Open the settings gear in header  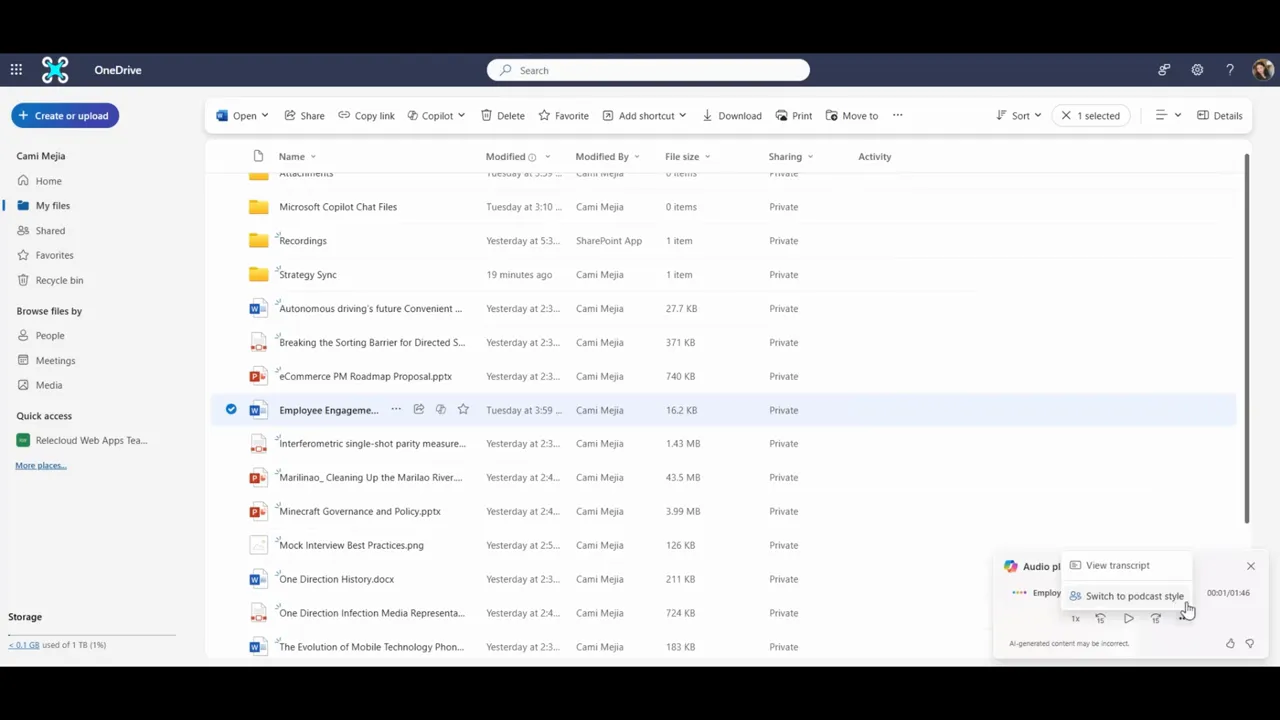pyautogui.click(x=1197, y=70)
